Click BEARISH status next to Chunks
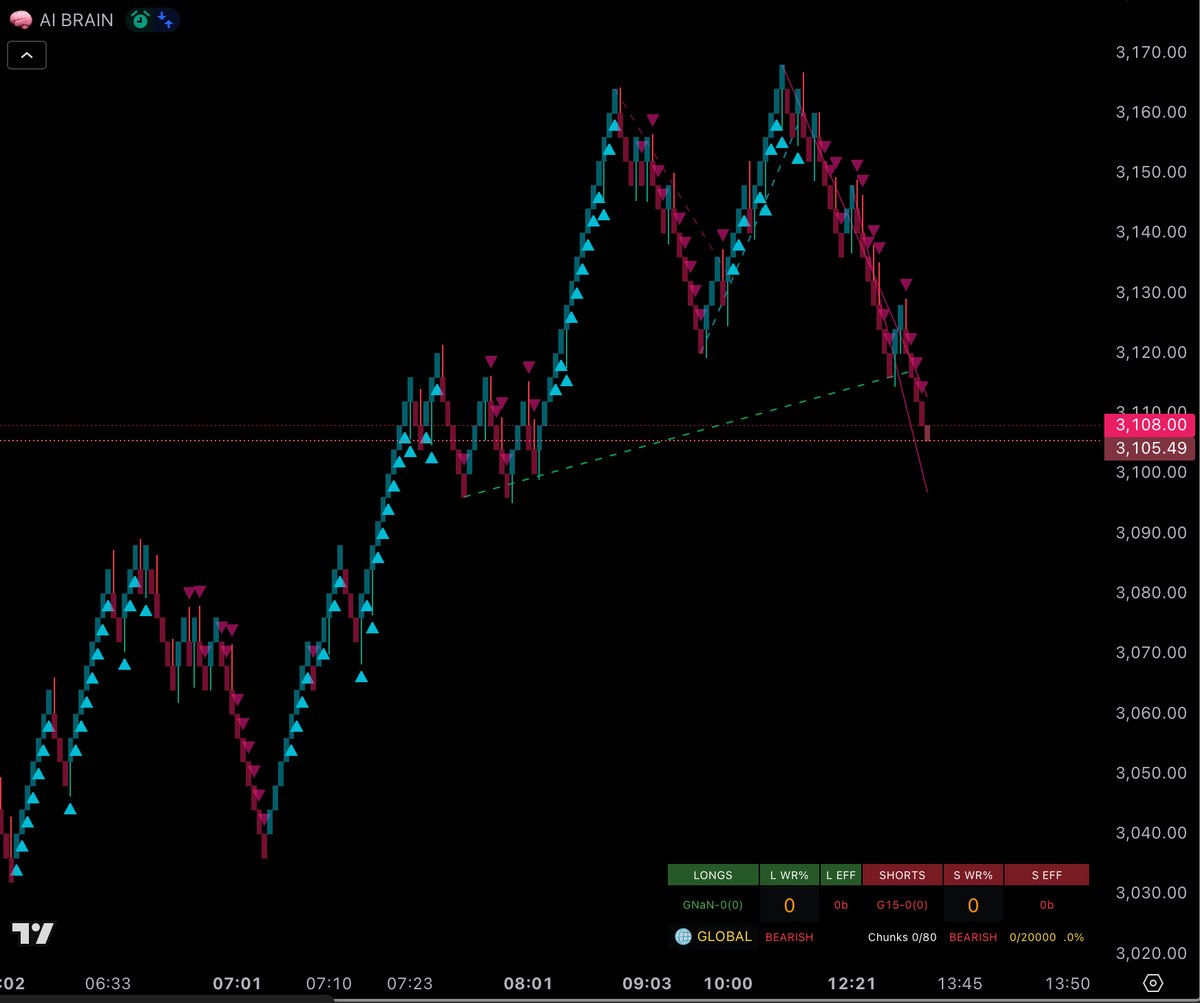This screenshot has width=1200, height=1003. (x=973, y=937)
